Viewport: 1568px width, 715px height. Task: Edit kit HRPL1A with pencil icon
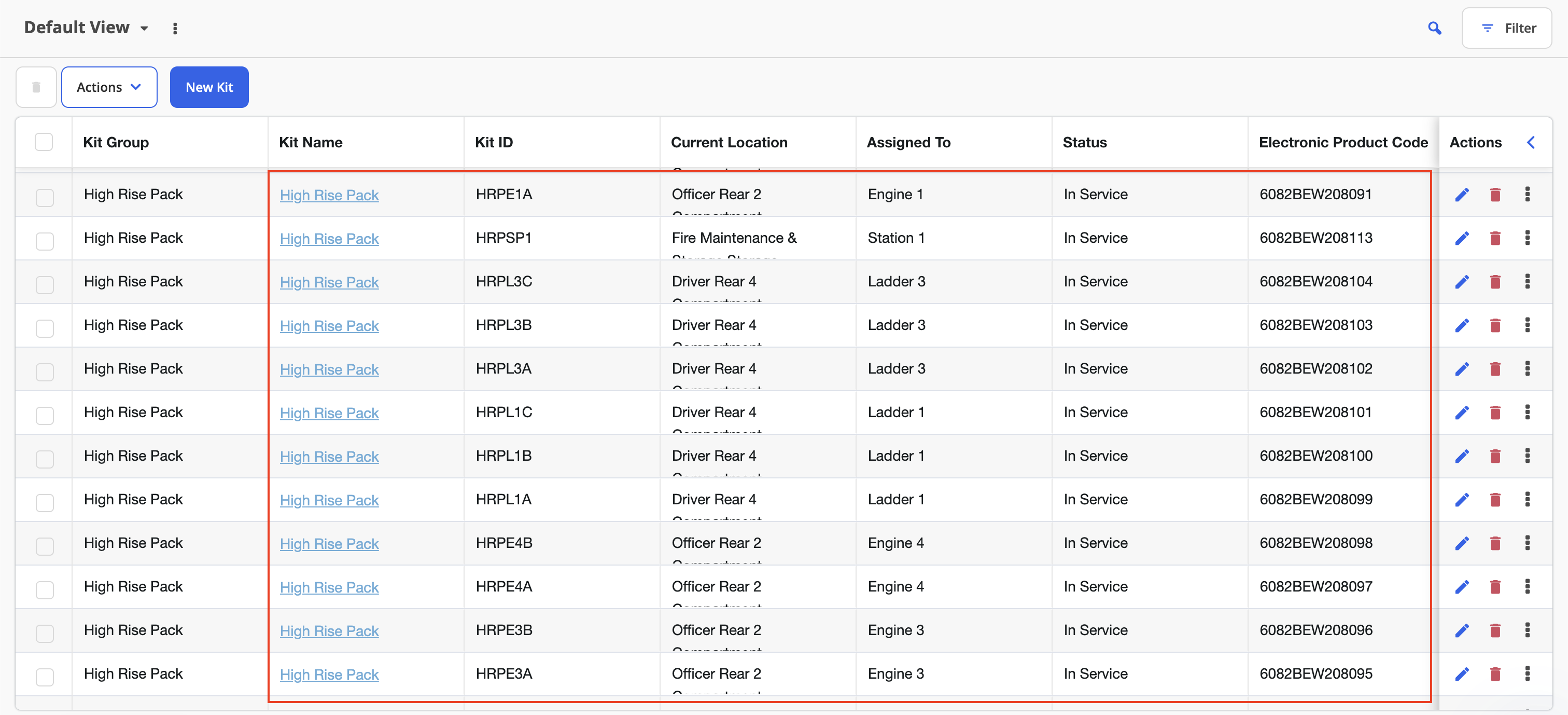pyautogui.click(x=1462, y=500)
